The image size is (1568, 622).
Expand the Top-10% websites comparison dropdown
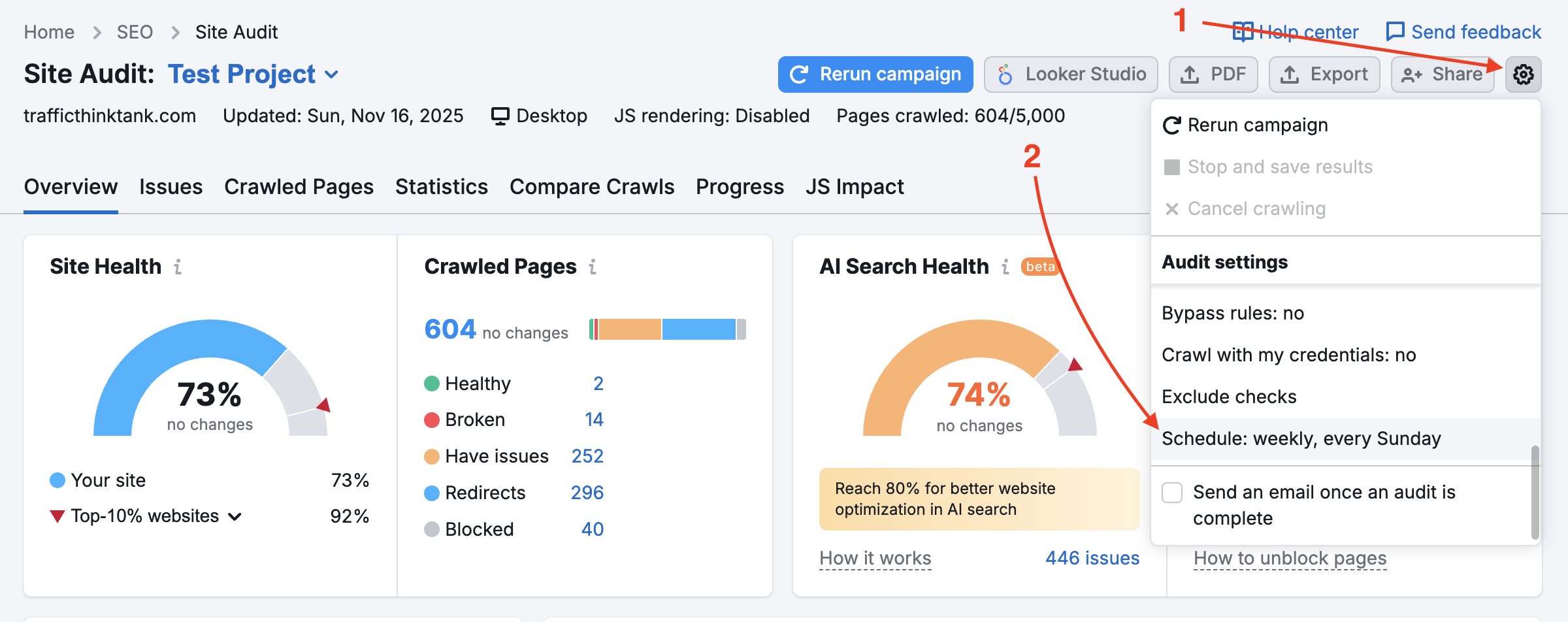click(x=235, y=516)
